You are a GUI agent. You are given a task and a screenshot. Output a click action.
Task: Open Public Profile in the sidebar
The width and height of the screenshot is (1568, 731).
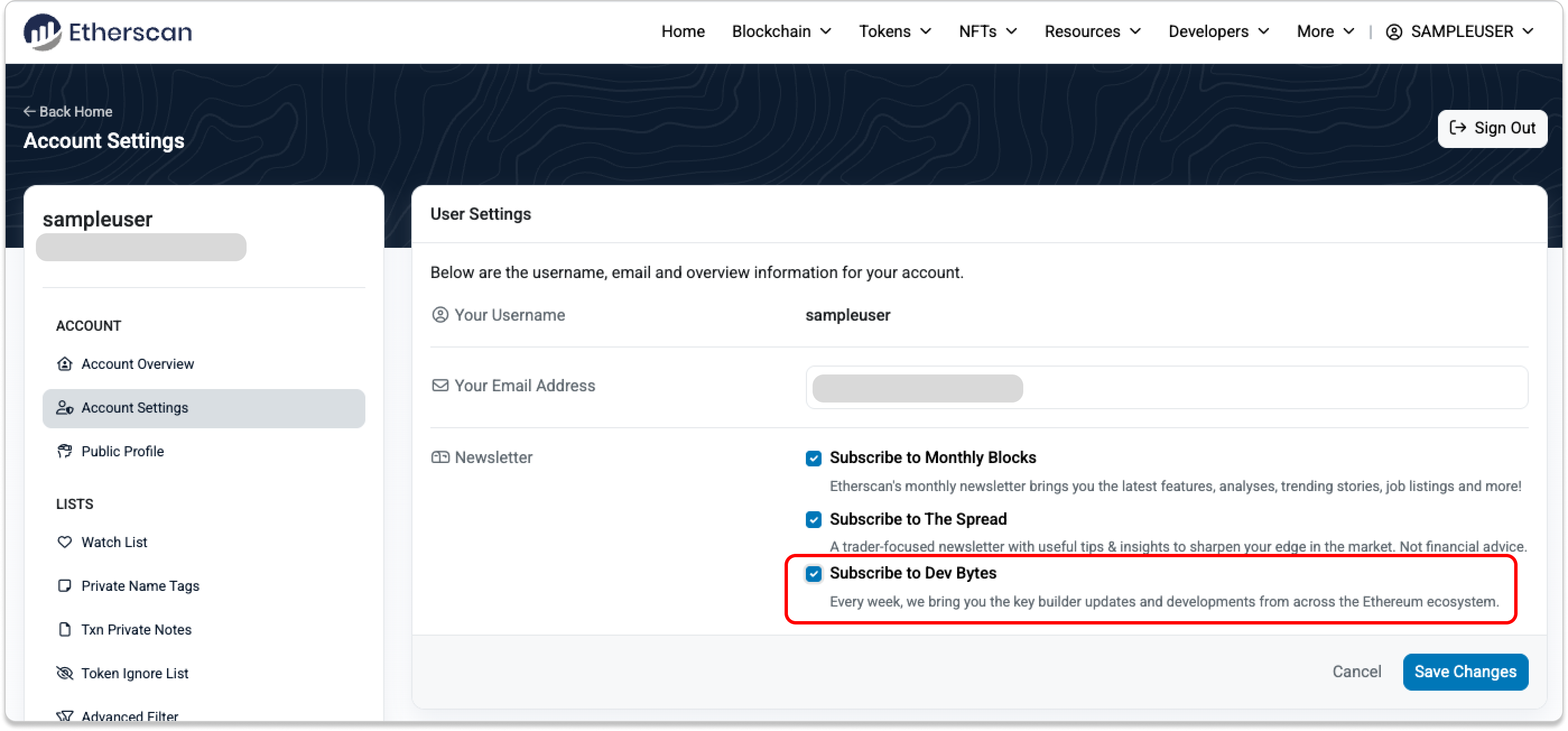point(204,452)
